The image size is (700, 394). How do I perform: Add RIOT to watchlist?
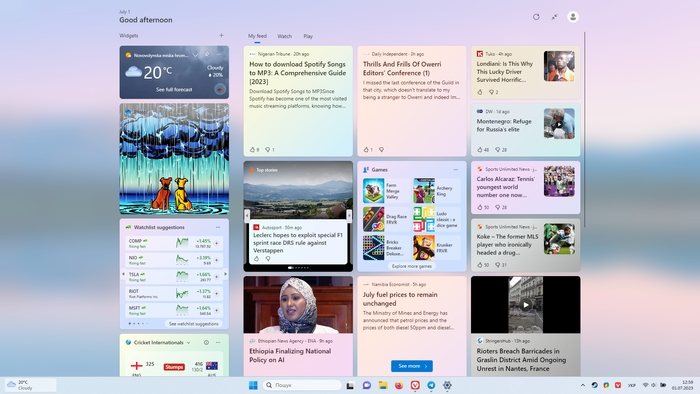217,294
